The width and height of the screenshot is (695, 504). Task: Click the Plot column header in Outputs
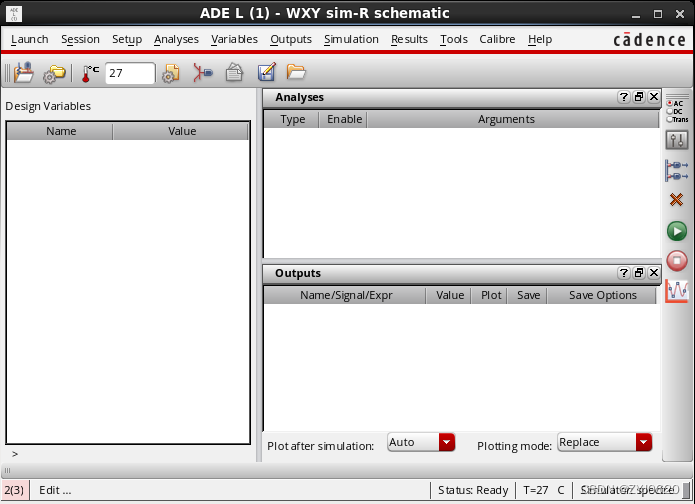point(489,295)
